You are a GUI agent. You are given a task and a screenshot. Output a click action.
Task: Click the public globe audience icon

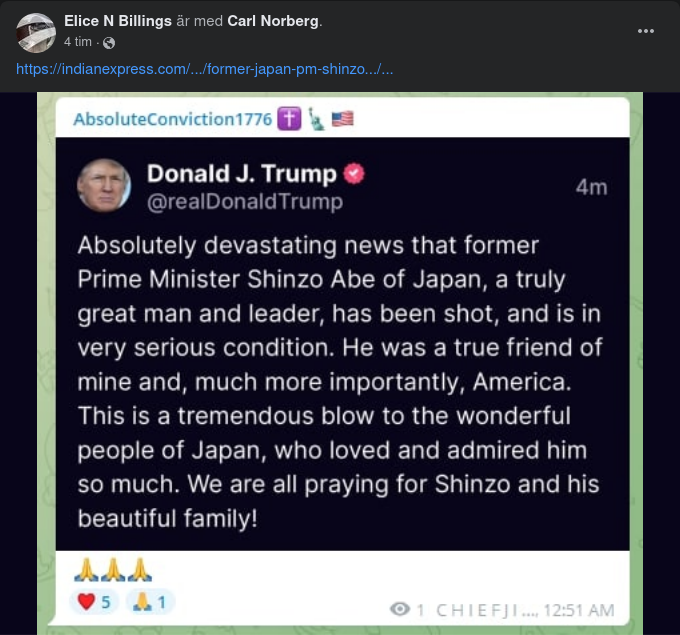point(109,43)
